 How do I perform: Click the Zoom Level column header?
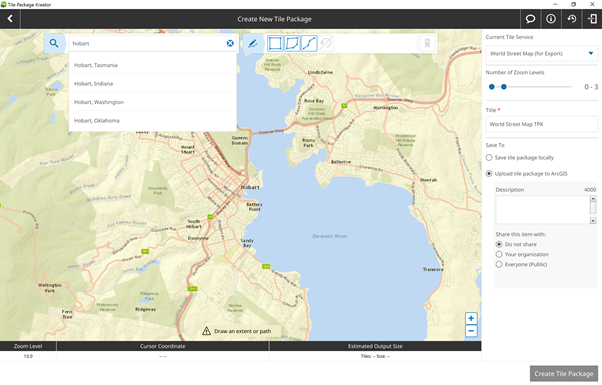pyautogui.click(x=28, y=346)
